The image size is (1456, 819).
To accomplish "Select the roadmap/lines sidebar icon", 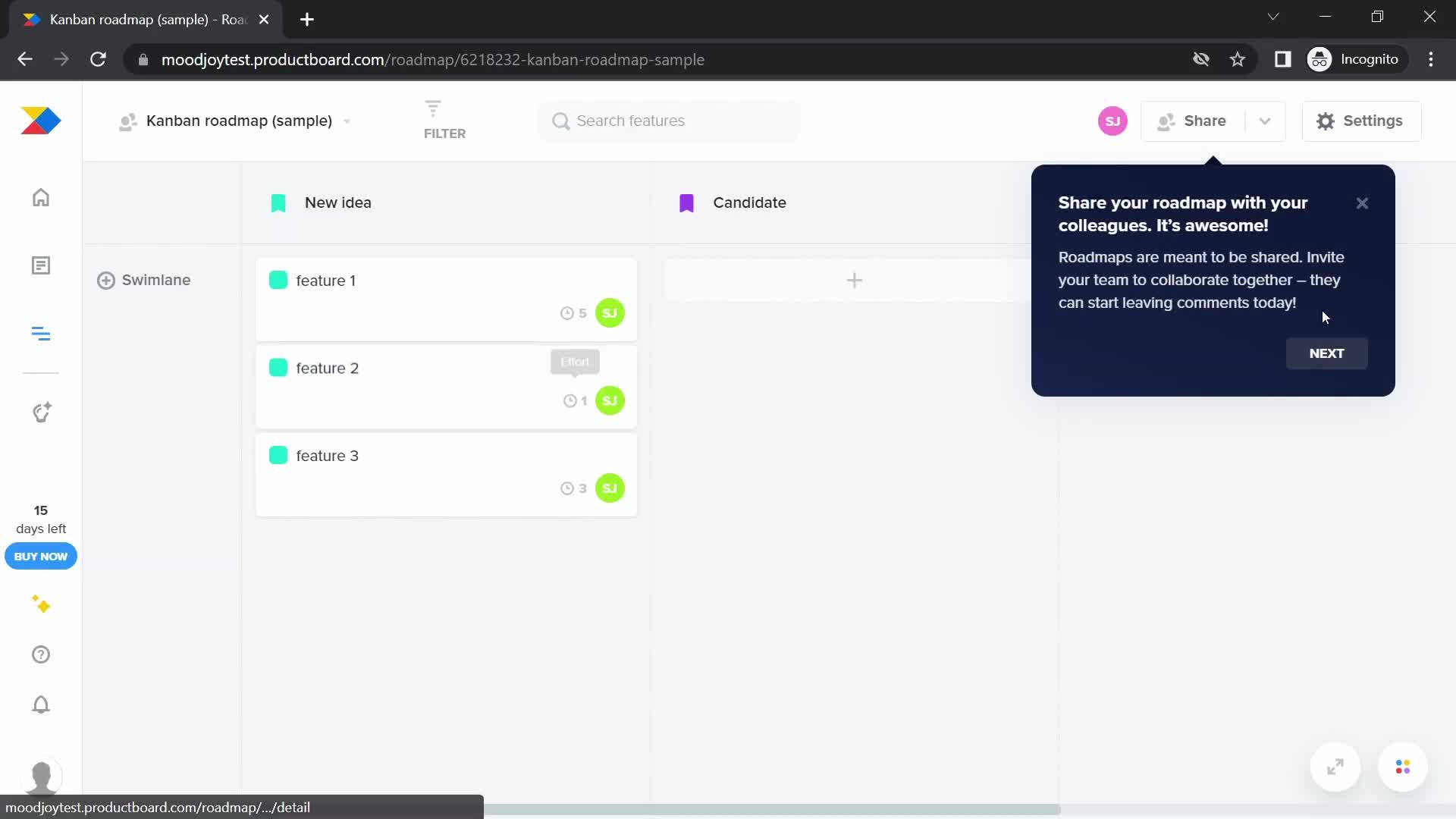I will (x=40, y=335).
